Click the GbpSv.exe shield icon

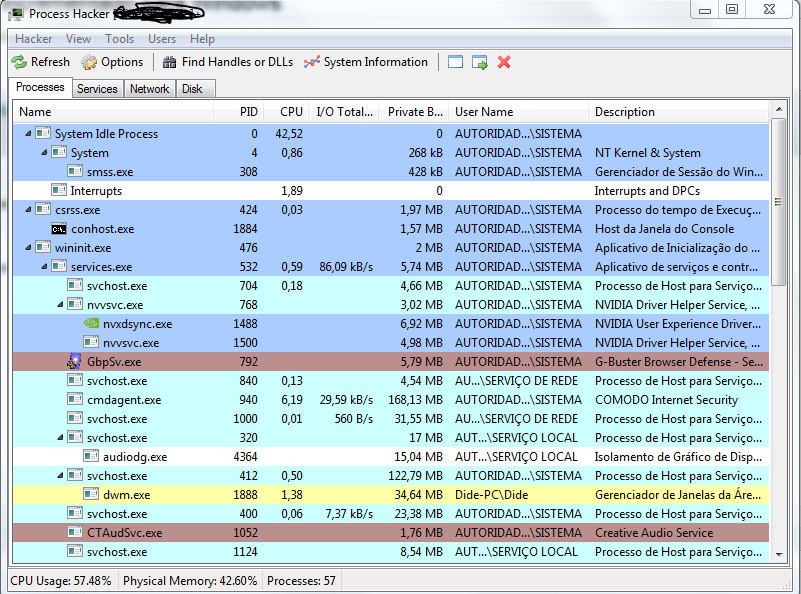[x=75, y=362]
